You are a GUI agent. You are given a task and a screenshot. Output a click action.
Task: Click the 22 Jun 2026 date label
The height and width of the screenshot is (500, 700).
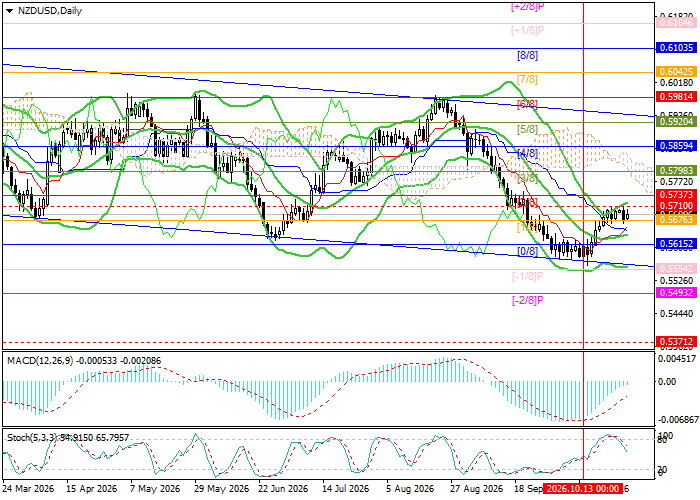(x=283, y=489)
